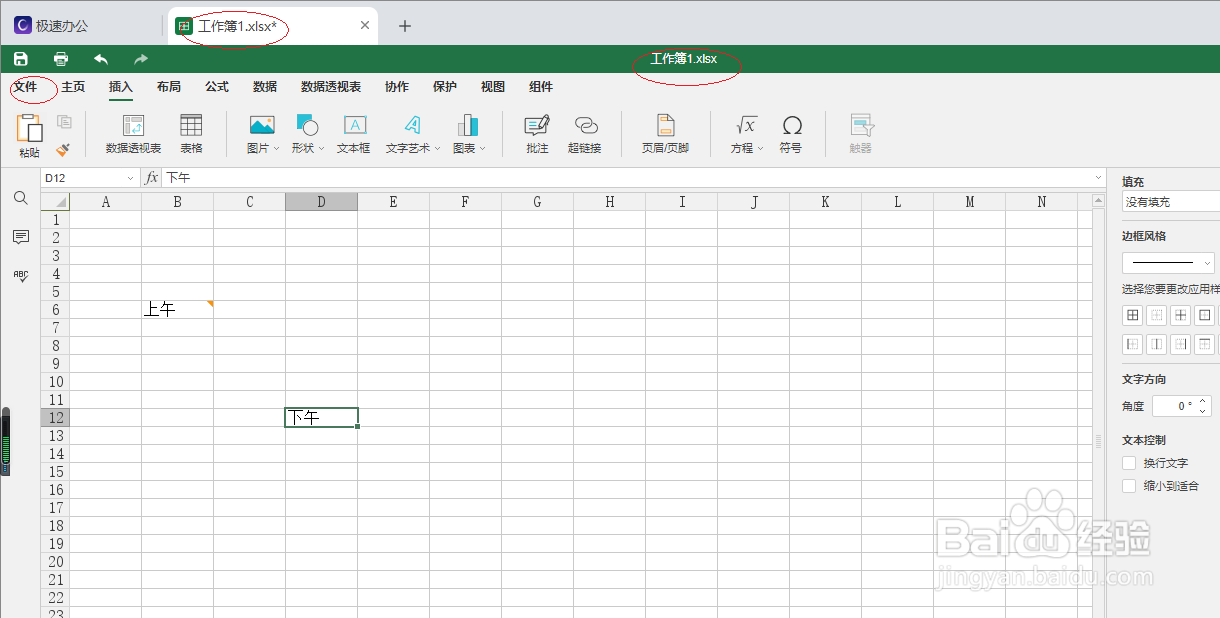Image resolution: width=1220 pixels, height=618 pixels.
Task: Check the 缩小到适合 shrink-to-fit option
Action: [x=1129, y=485]
